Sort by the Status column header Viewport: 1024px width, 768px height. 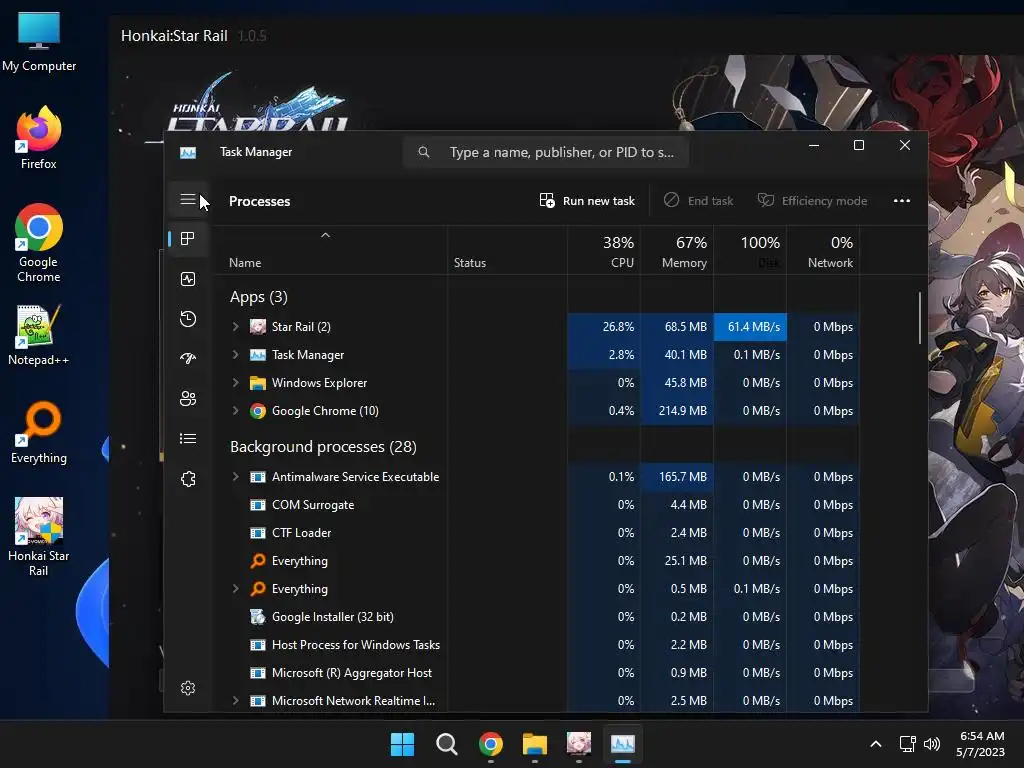click(x=507, y=251)
